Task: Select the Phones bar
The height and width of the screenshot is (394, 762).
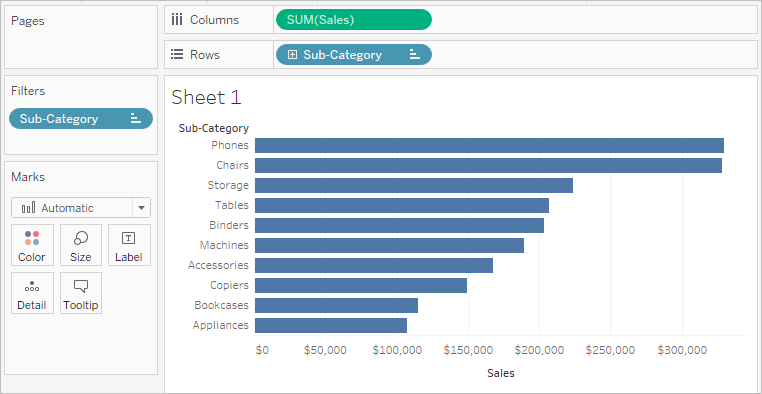Action: click(489, 145)
